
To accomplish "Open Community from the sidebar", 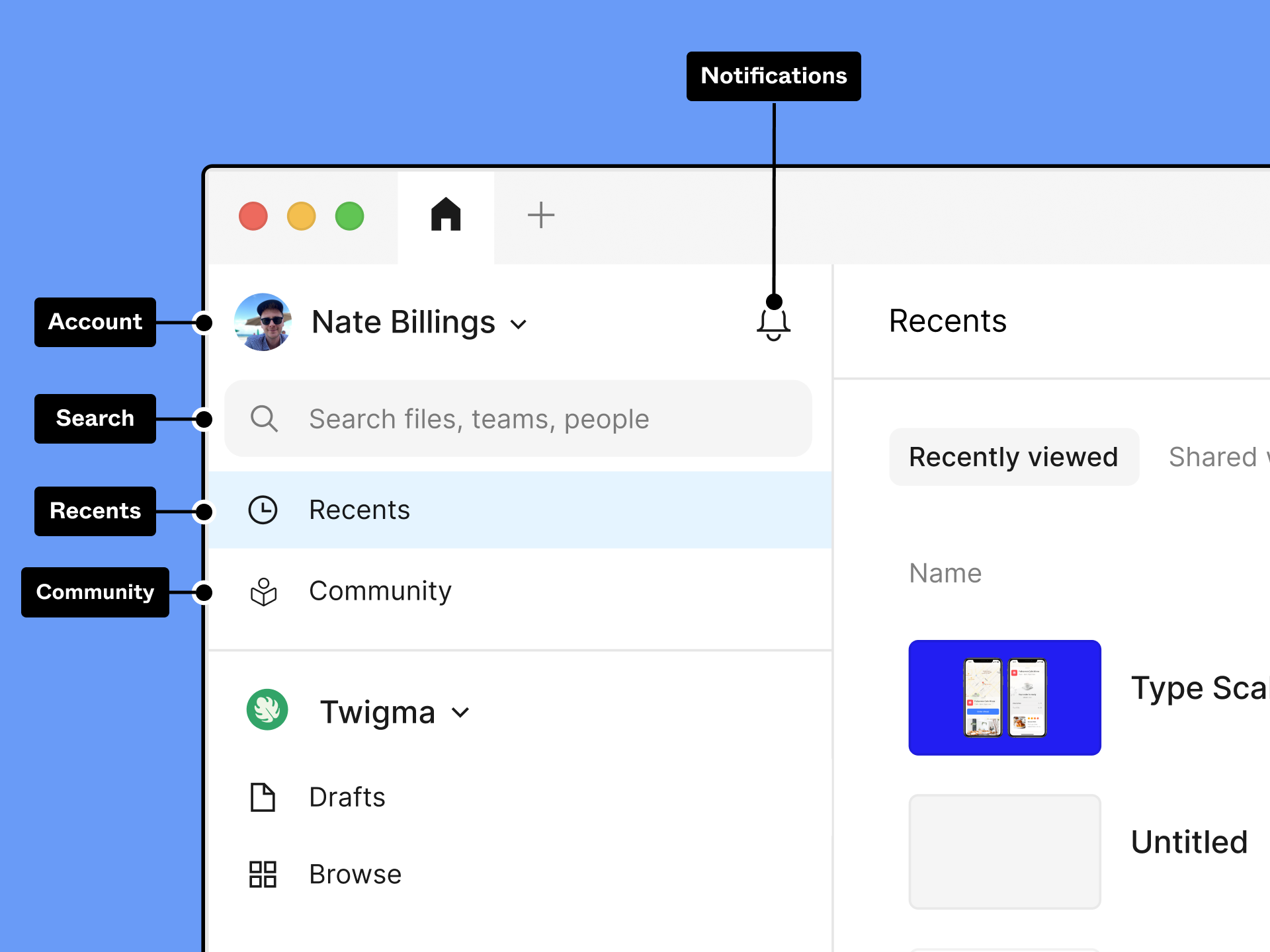I will pyautogui.click(x=380, y=591).
